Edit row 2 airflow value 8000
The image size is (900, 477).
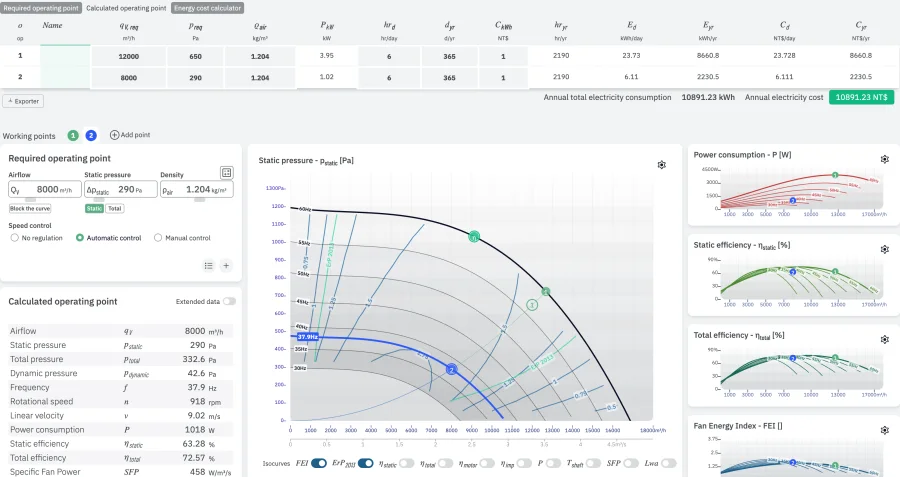click(x=129, y=77)
